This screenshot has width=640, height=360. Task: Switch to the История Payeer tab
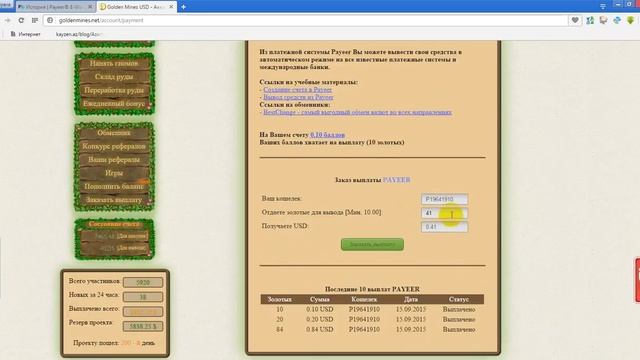55,7
